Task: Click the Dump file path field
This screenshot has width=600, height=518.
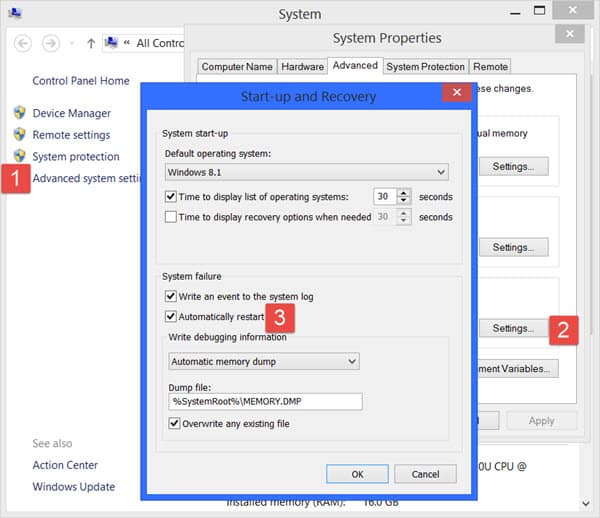Action: [x=265, y=402]
